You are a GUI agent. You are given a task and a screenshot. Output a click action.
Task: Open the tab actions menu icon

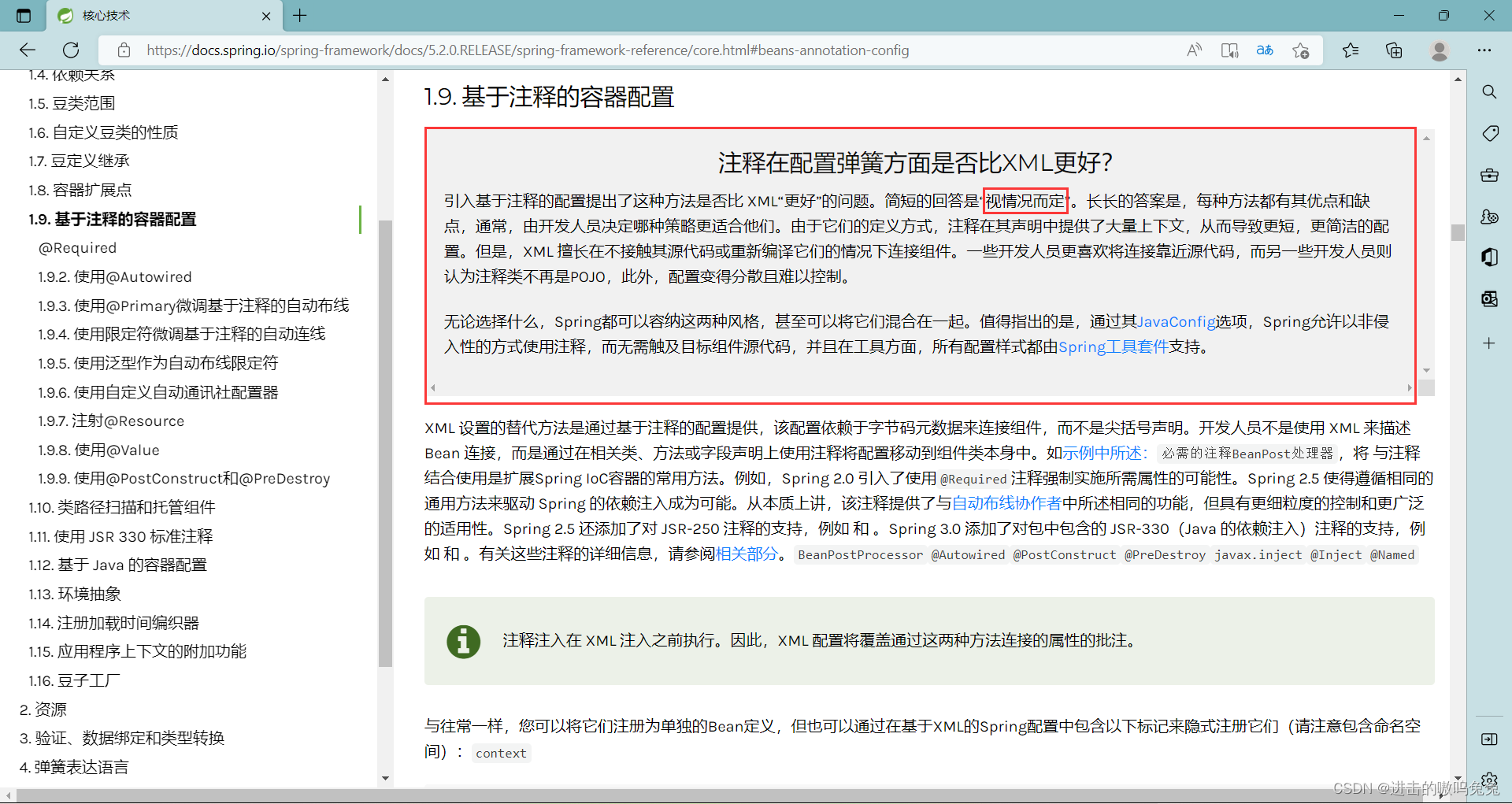pyautogui.click(x=24, y=15)
